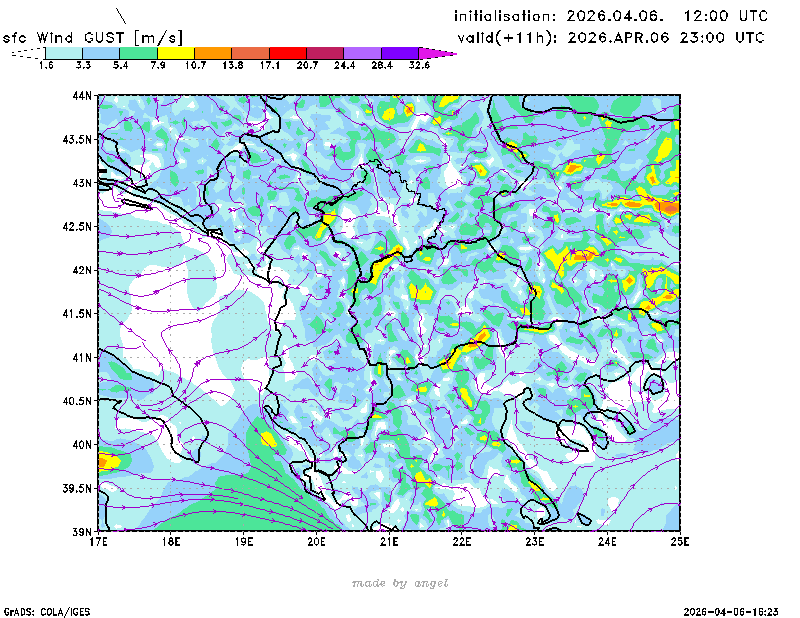Click the 44N latitude axis label

point(82,96)
